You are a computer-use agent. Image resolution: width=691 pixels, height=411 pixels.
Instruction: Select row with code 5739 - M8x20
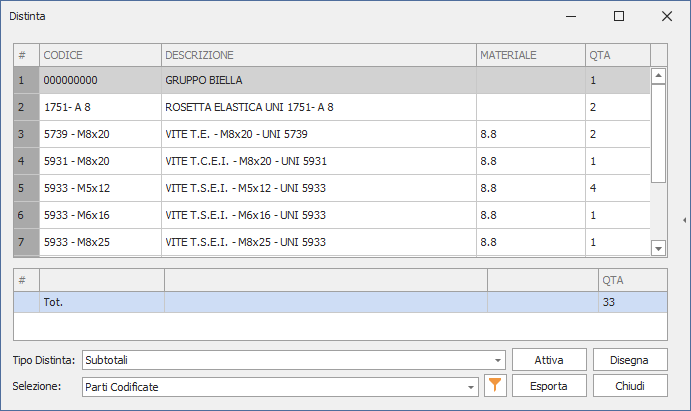[x=100, y=134]
